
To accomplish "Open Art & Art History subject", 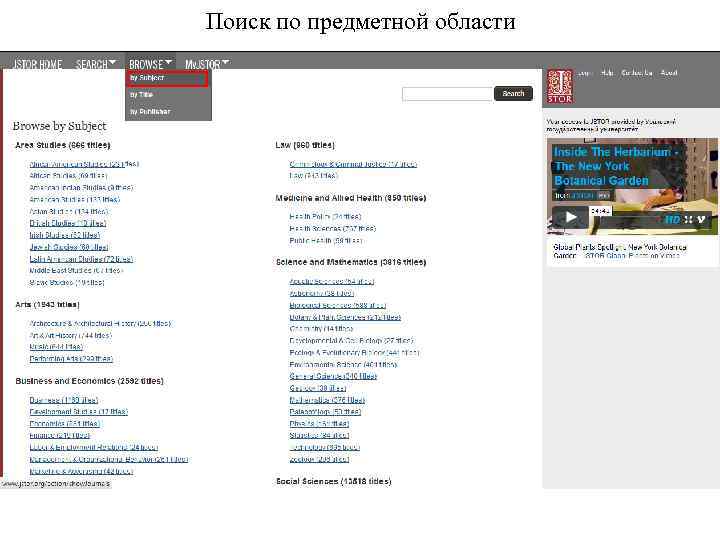I will click(70, 336).
